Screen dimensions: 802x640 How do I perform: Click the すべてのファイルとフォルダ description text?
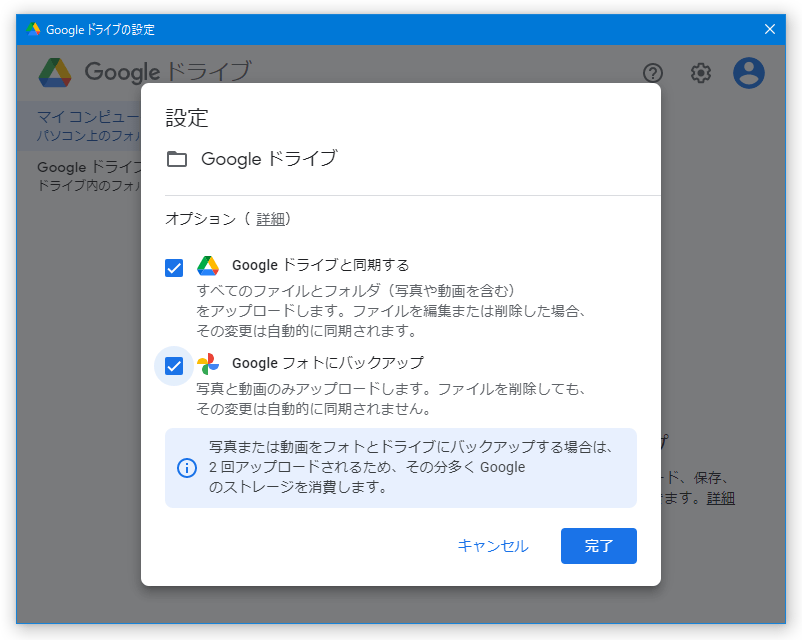[391, 311]
